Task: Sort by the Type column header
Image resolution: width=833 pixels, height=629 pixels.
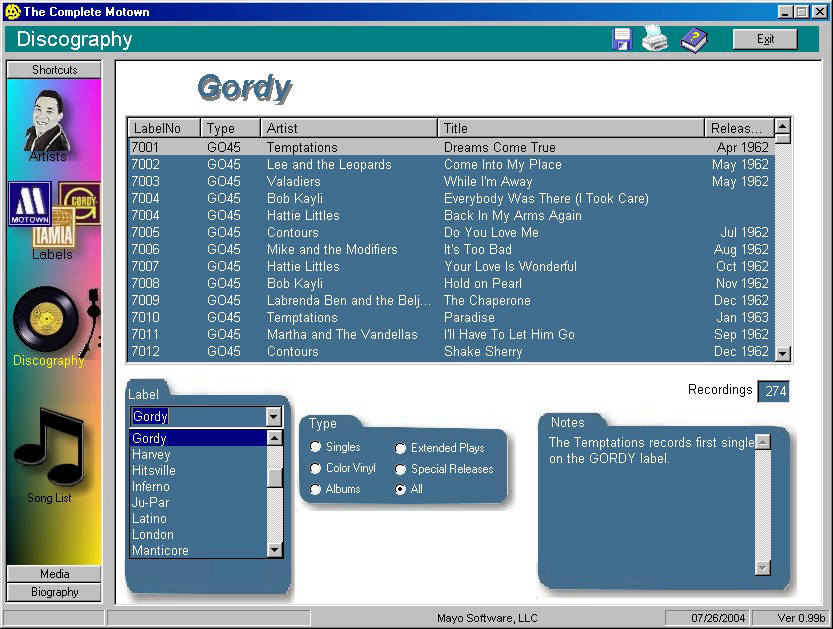Action: point(231,128)
